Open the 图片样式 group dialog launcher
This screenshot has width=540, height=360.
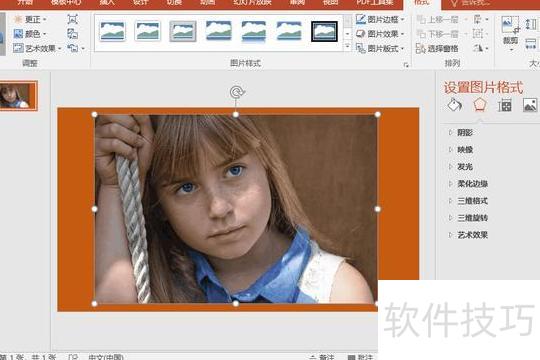(406, 65)
